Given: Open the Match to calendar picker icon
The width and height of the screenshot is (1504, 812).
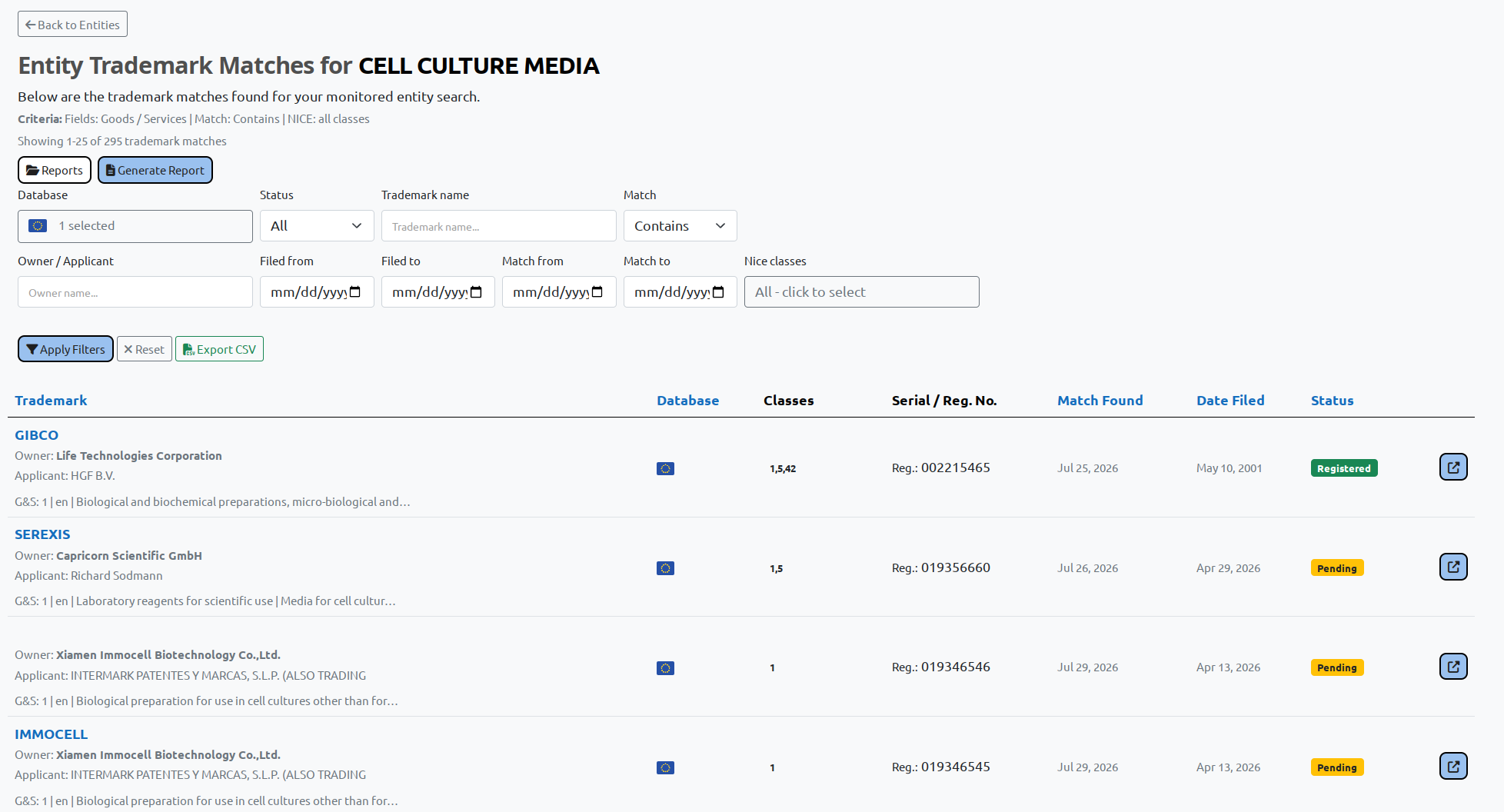Looking at the screenshot, I should click(x=718, y=292).
